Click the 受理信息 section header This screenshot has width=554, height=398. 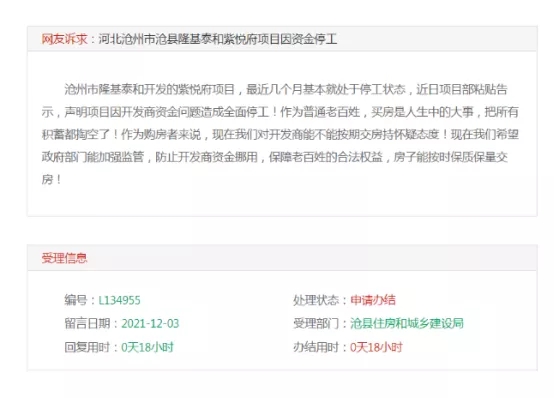(64, 258)
